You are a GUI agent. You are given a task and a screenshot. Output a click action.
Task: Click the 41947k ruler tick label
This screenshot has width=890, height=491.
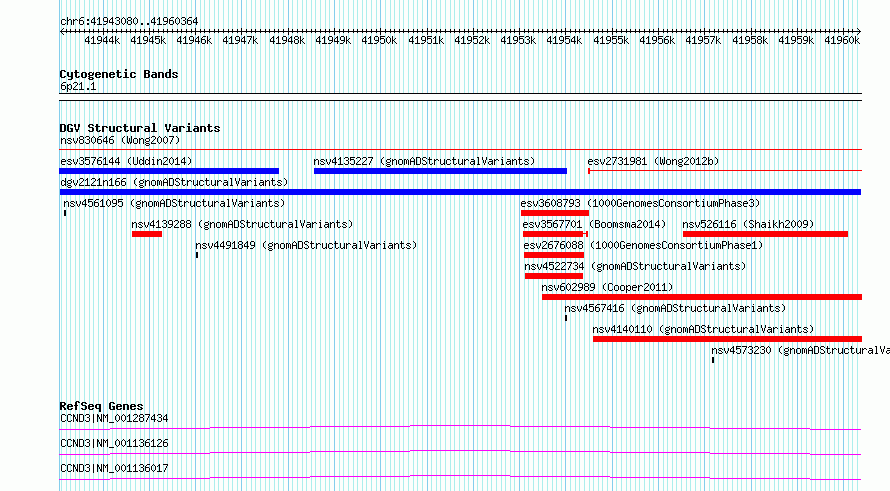tap(240, 40)
